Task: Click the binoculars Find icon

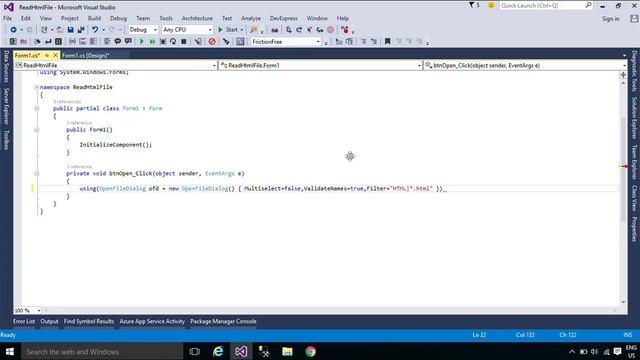Action: 274,30
